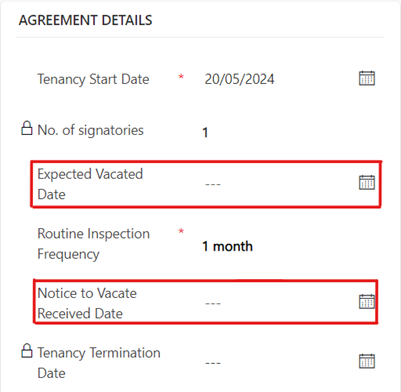Click the lock icon beside No. of signatories
Image resolution: width=401 pixels, height=392 pixels.
click(27, 128)
